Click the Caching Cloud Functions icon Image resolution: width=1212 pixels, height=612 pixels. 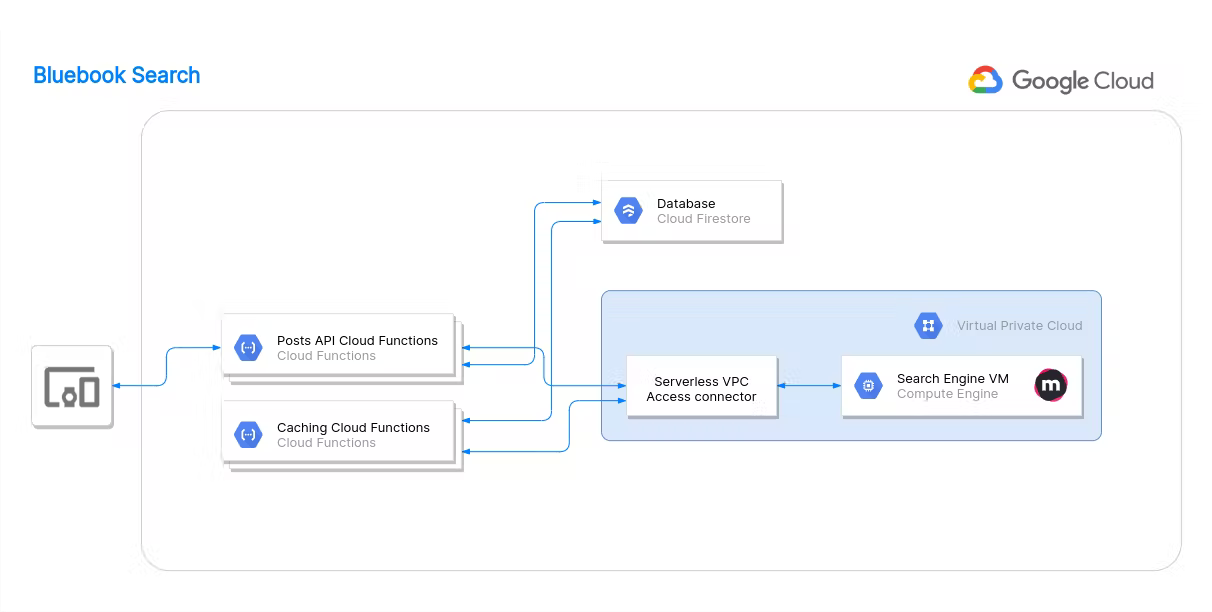tap(248, 434)
